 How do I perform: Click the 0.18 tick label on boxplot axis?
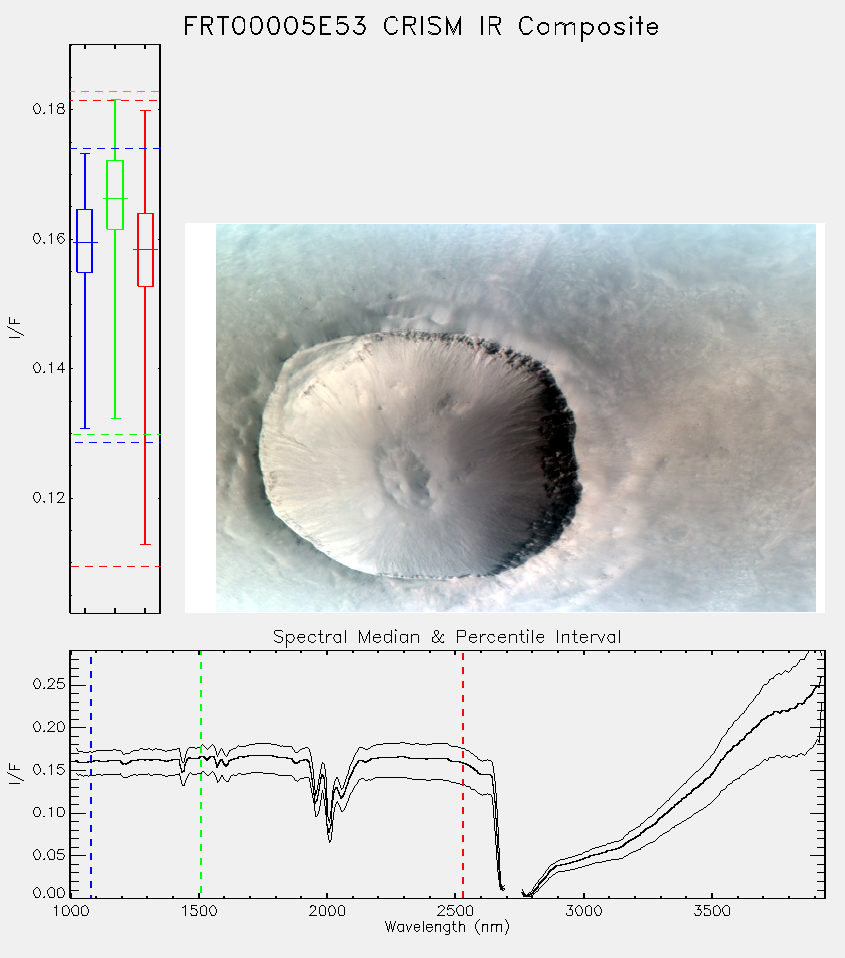click(49, 109)
